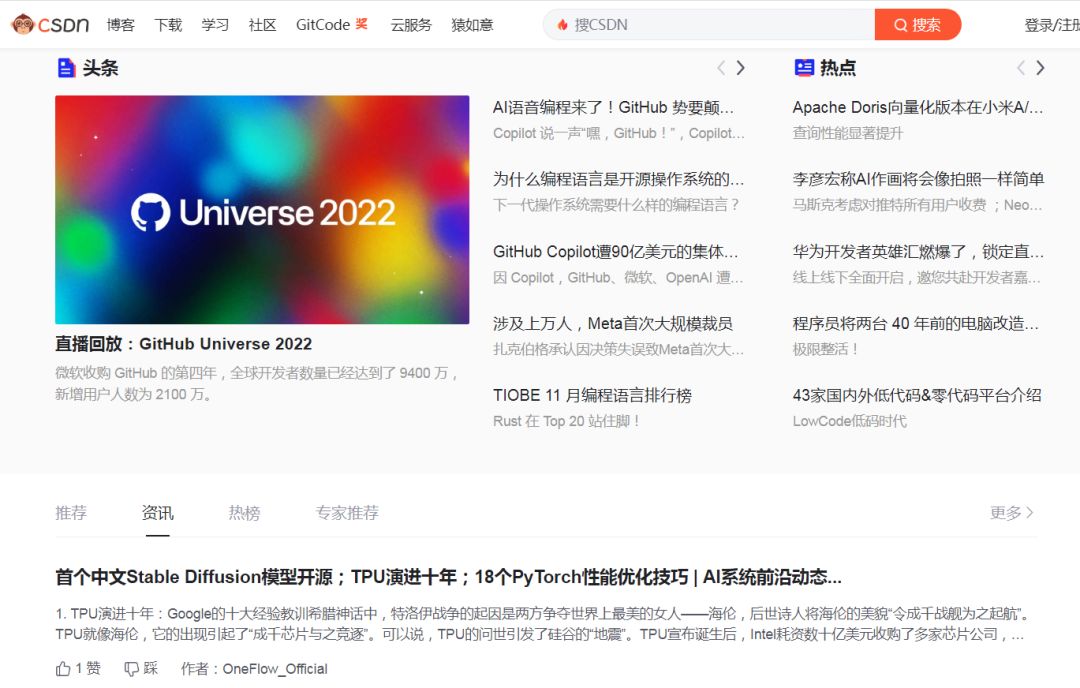Click subtitle 查询性能显著提升
Viewport: 1080px width, 688px height.
point(848,133)
